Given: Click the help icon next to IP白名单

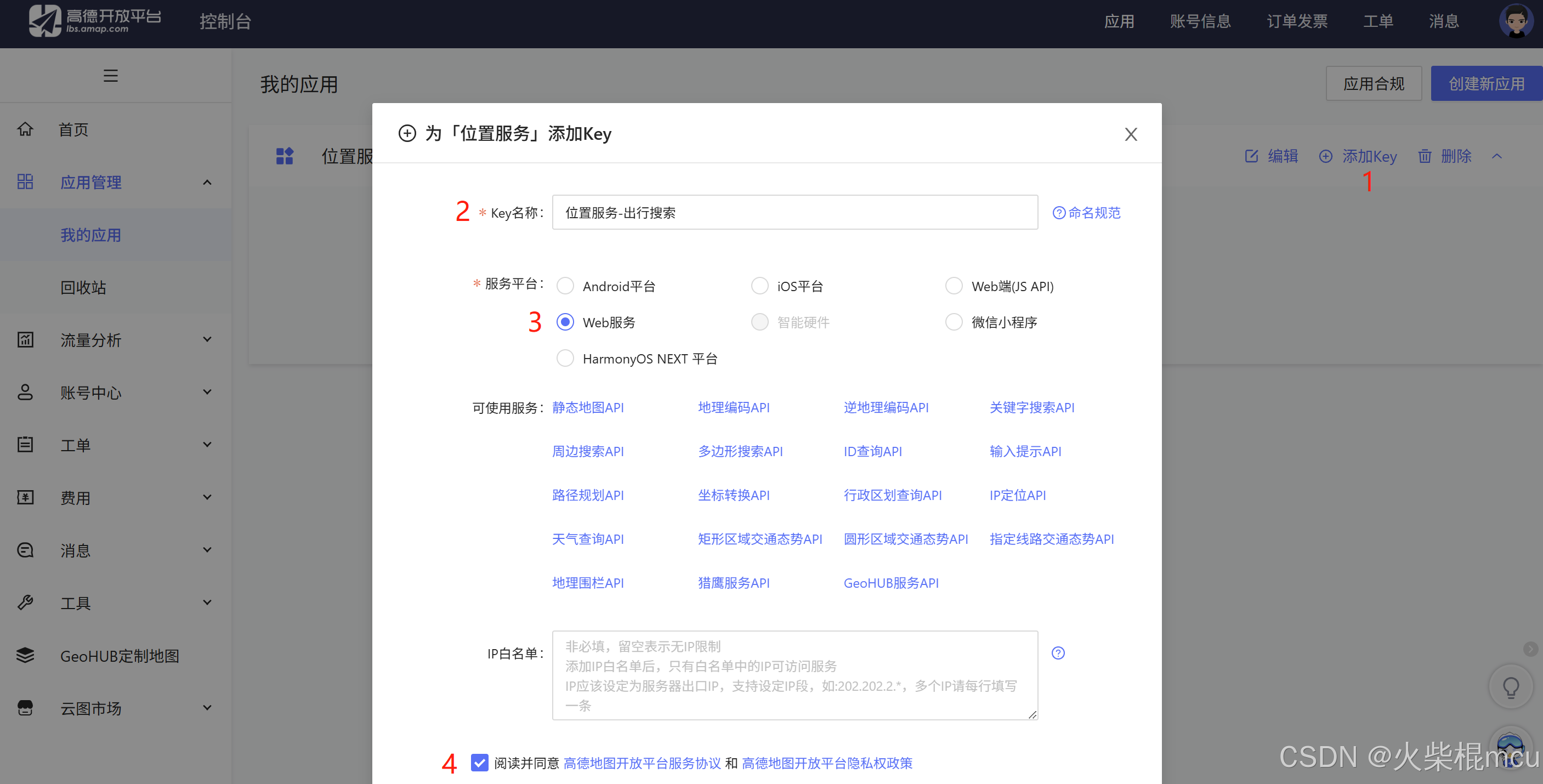Looking at the screenshot, I should tap(1058, 654).
